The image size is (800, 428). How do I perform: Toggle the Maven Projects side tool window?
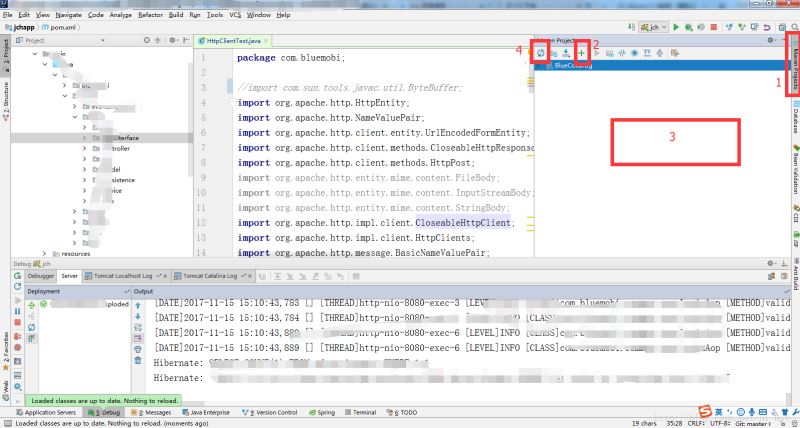click(x=794, y=69)
